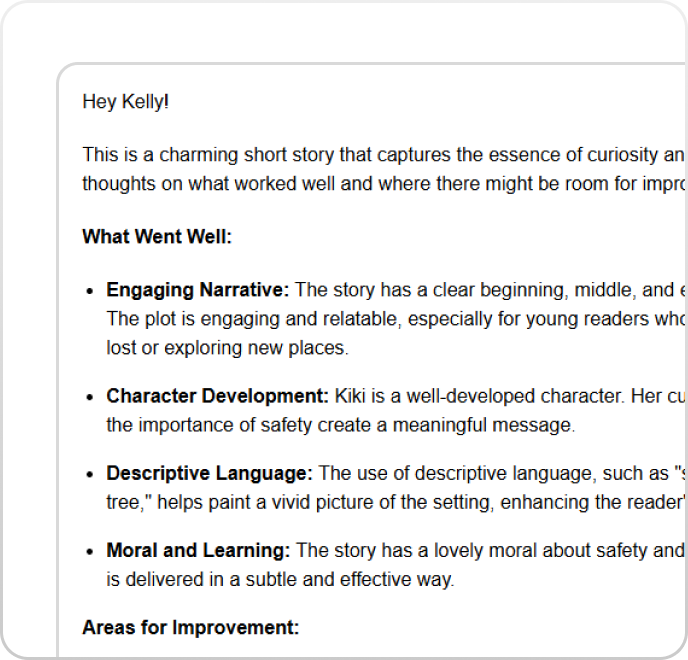The height and width of the screenshot is (660, 688).
Task: Select the "What Went Well:" heading
Action: click(x=157, y=237)
